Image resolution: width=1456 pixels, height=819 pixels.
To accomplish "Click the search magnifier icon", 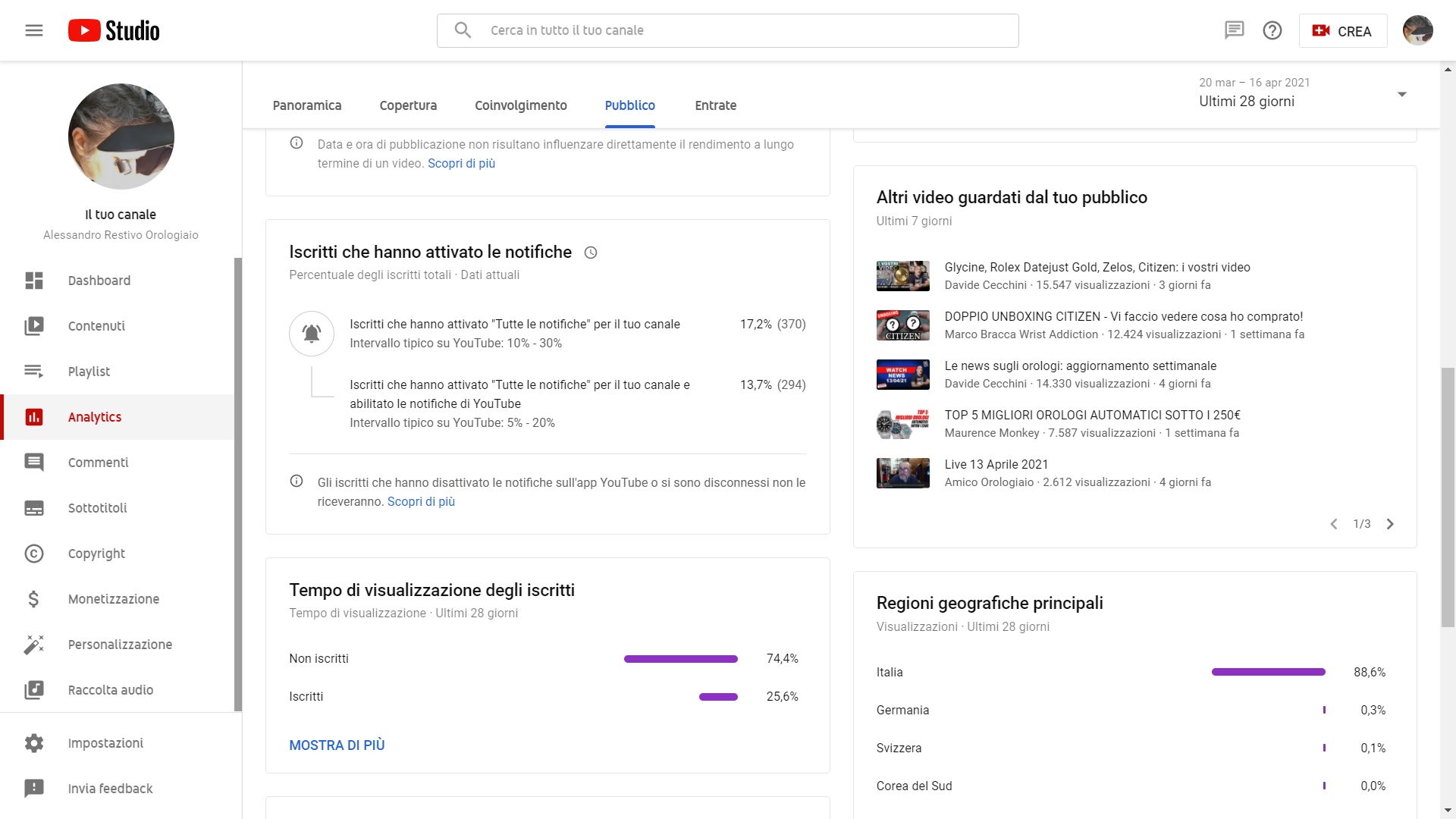I will [x=463, y=30].
